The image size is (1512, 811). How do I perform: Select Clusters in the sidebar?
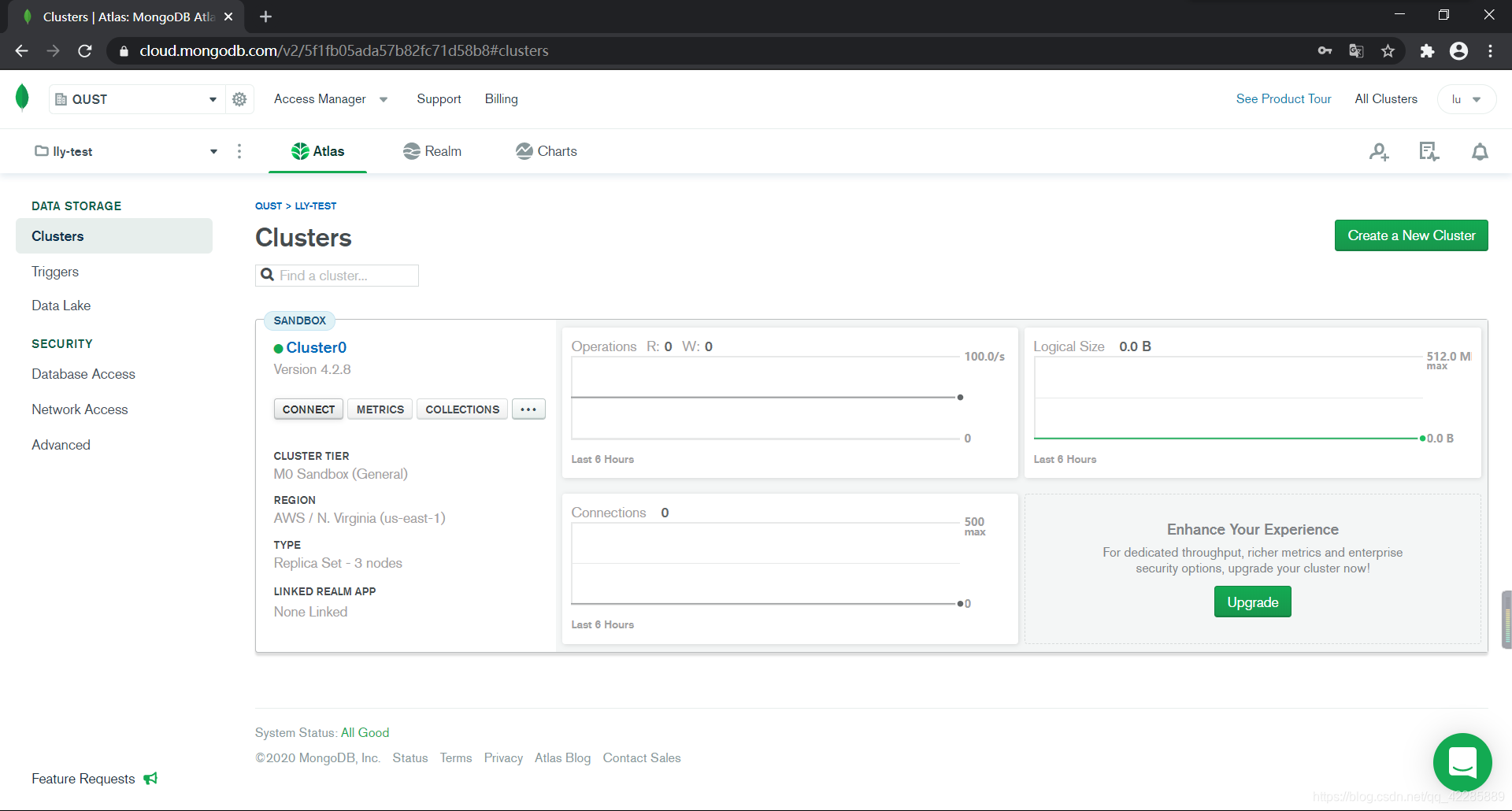click(x=114, y=236)
